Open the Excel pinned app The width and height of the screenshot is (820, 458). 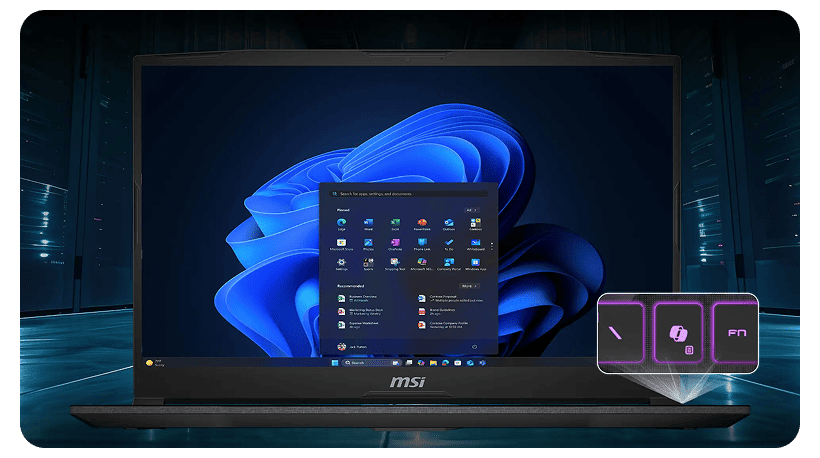click(395, 223)
